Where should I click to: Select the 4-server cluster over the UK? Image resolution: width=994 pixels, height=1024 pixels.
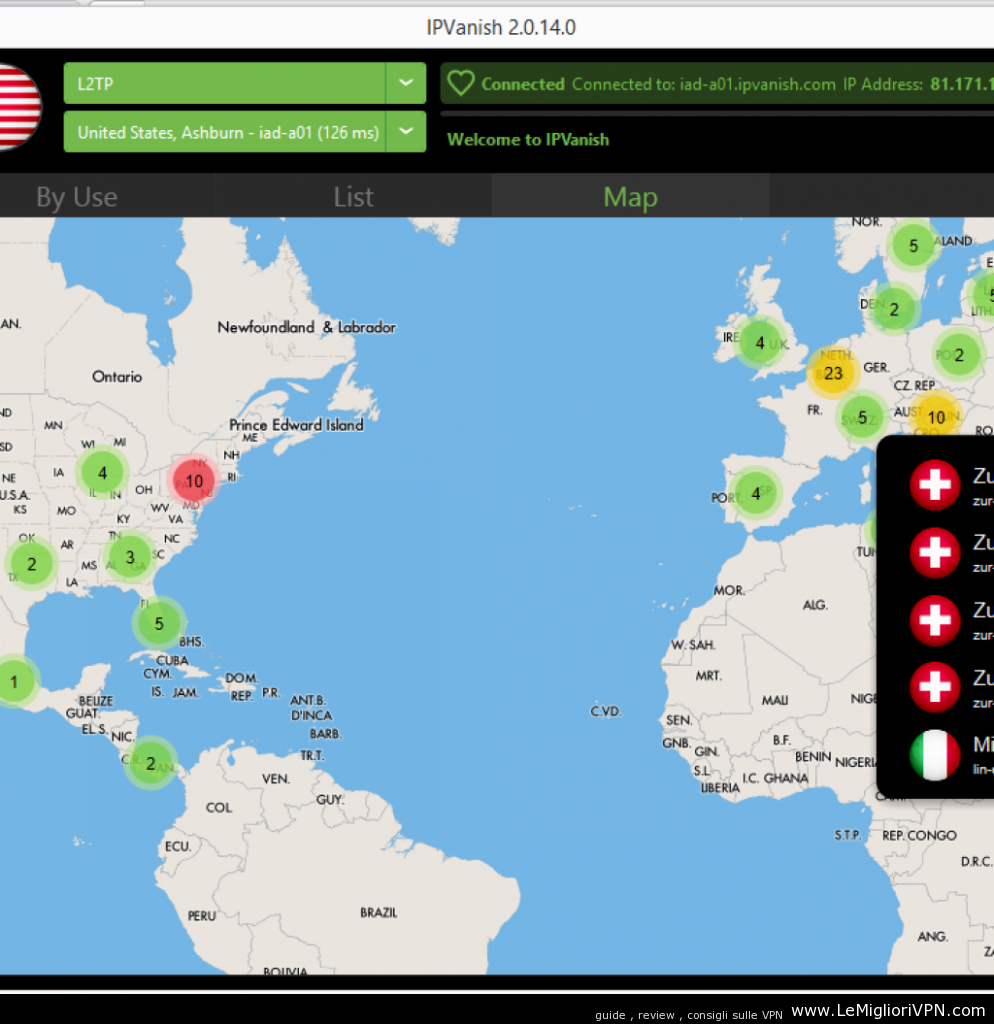(760, 343)
